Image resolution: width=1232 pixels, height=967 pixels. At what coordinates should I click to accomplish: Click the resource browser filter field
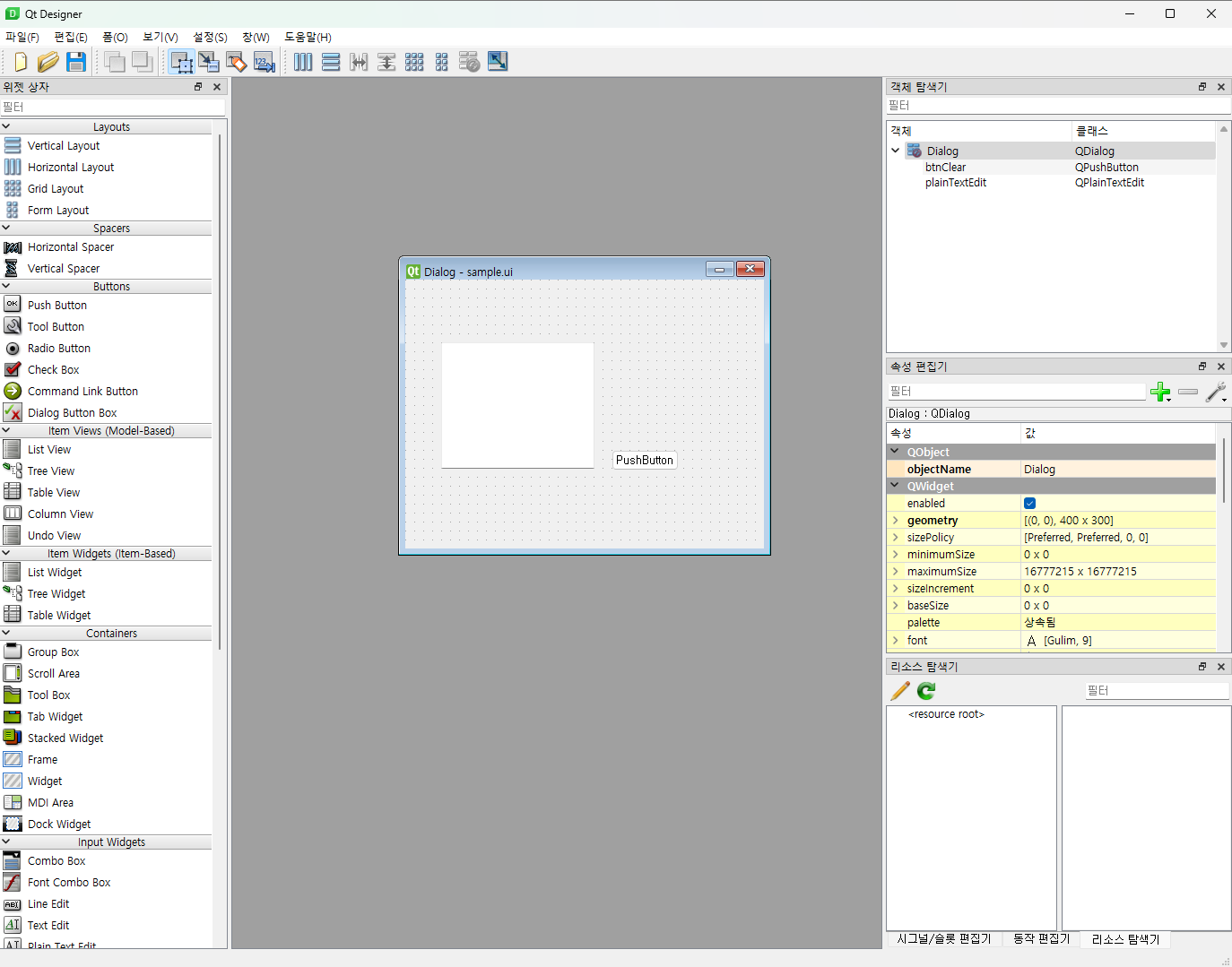[1157, 691]
